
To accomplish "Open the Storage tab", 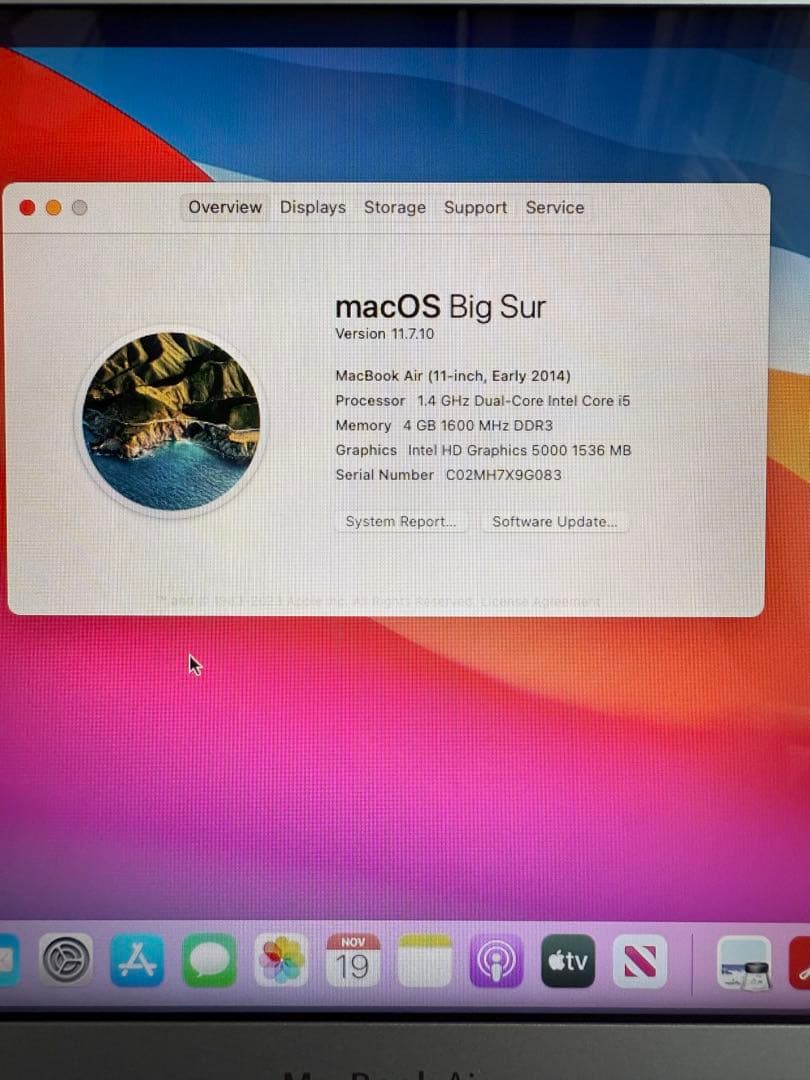I will click(395, 207).
